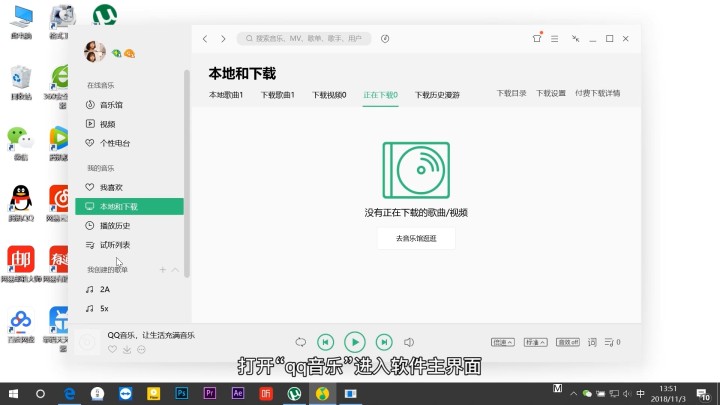Select 本地和下载 in the sidebar
The height and width of the screenshot is (405, 720).
[129, 207]
